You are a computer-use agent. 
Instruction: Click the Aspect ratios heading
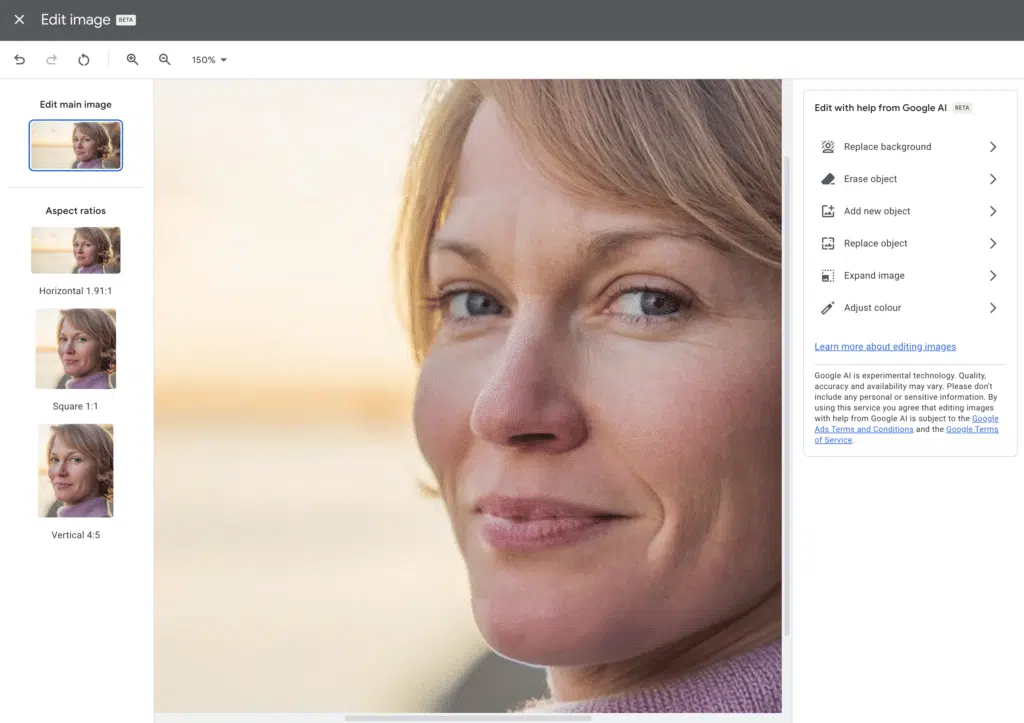pyautogui.click(x=76, y=211)
